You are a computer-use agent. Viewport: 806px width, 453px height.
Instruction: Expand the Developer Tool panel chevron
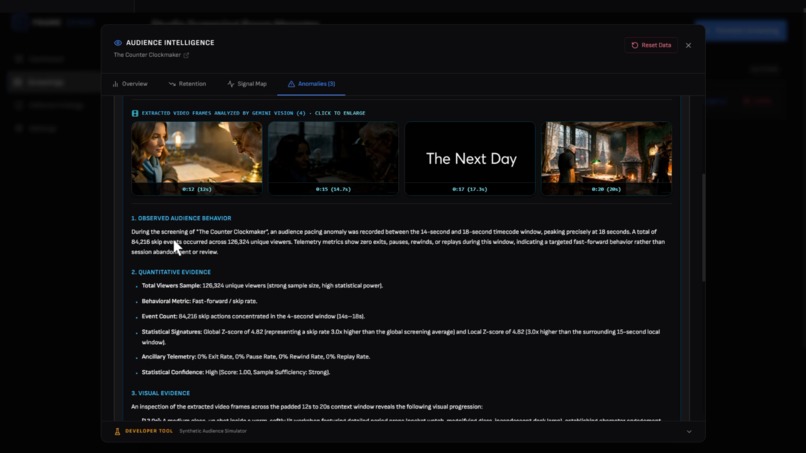pyautogui.click(x=689, y=431)
